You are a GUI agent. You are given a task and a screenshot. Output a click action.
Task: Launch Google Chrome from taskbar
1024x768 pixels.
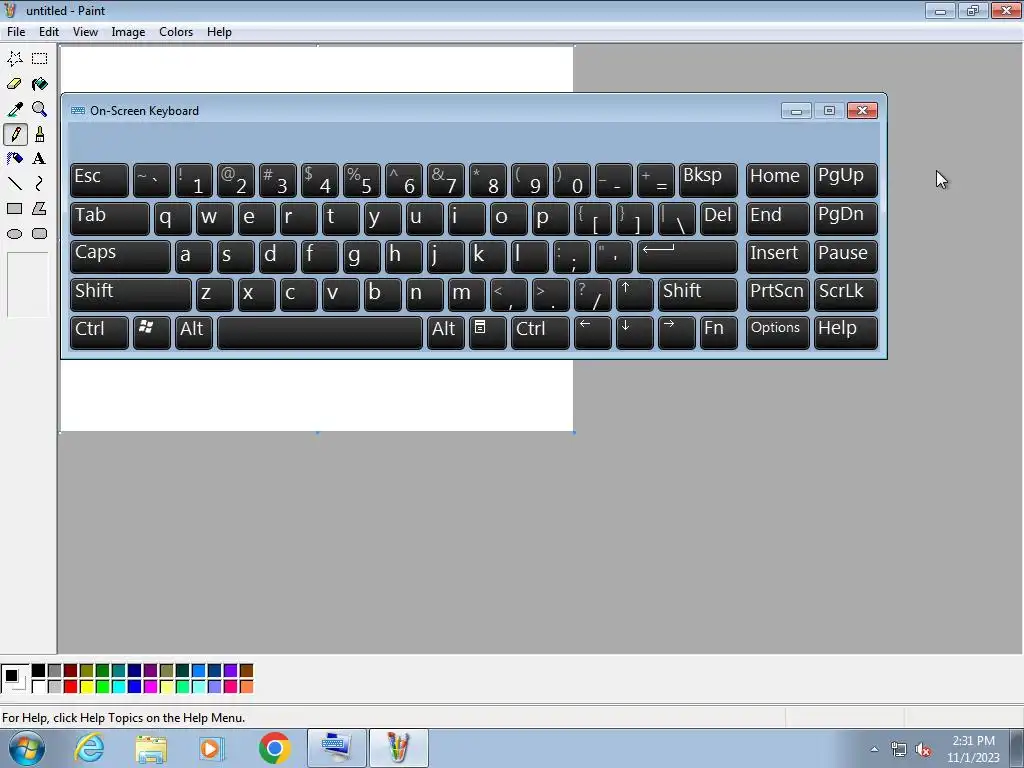[274, 748]
